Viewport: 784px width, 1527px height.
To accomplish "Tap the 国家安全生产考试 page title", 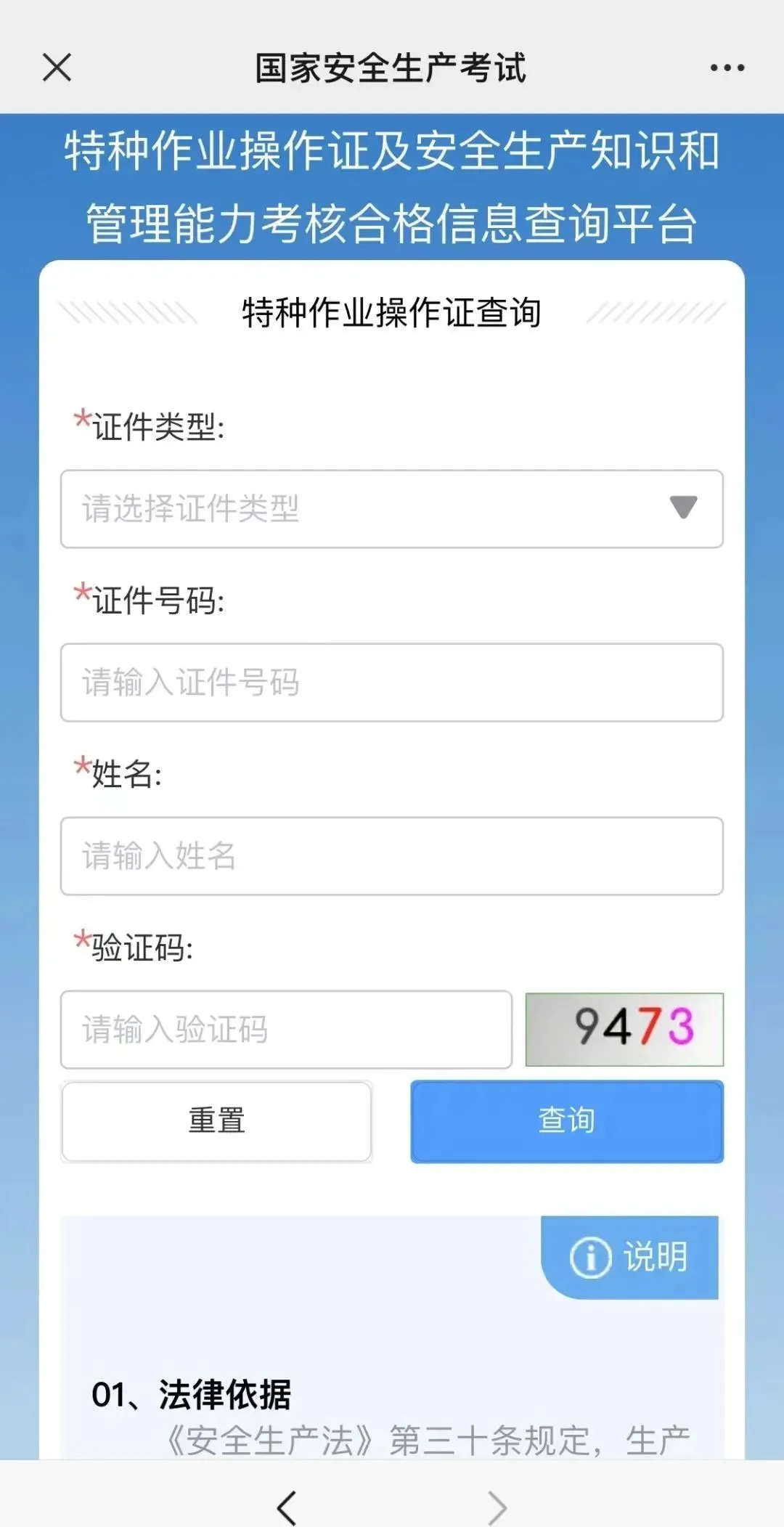I will (391, 68).
